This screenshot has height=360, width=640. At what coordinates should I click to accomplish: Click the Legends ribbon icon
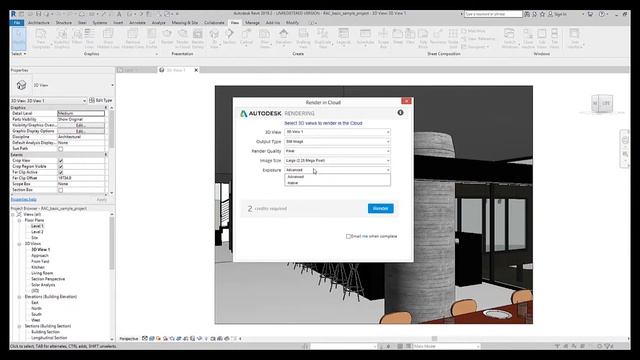tap(343, 37)
